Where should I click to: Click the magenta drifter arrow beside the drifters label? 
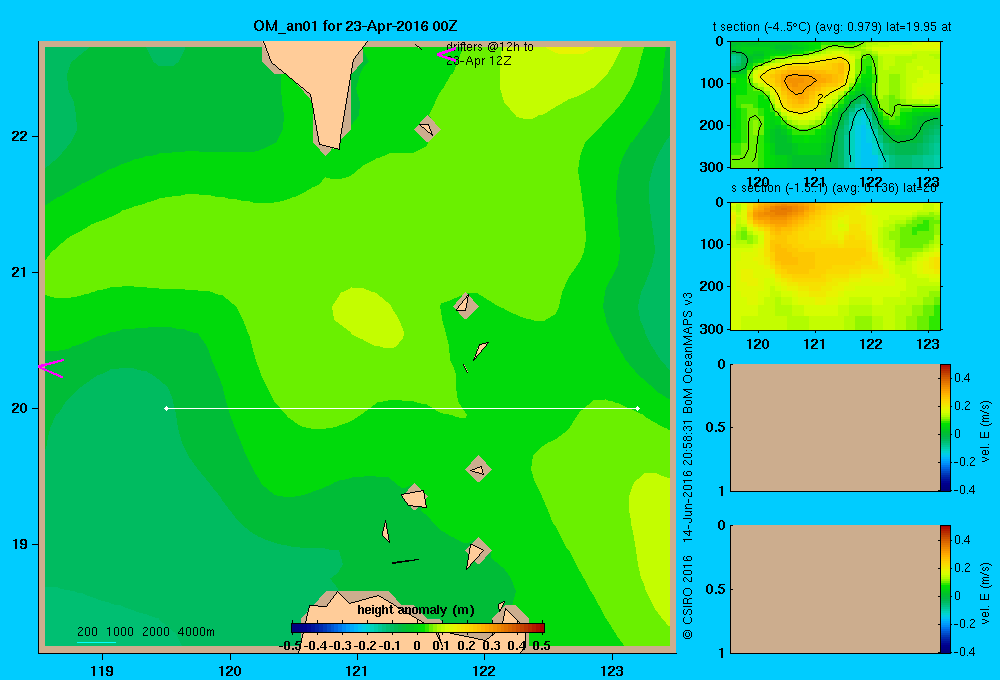pos(446,55)
